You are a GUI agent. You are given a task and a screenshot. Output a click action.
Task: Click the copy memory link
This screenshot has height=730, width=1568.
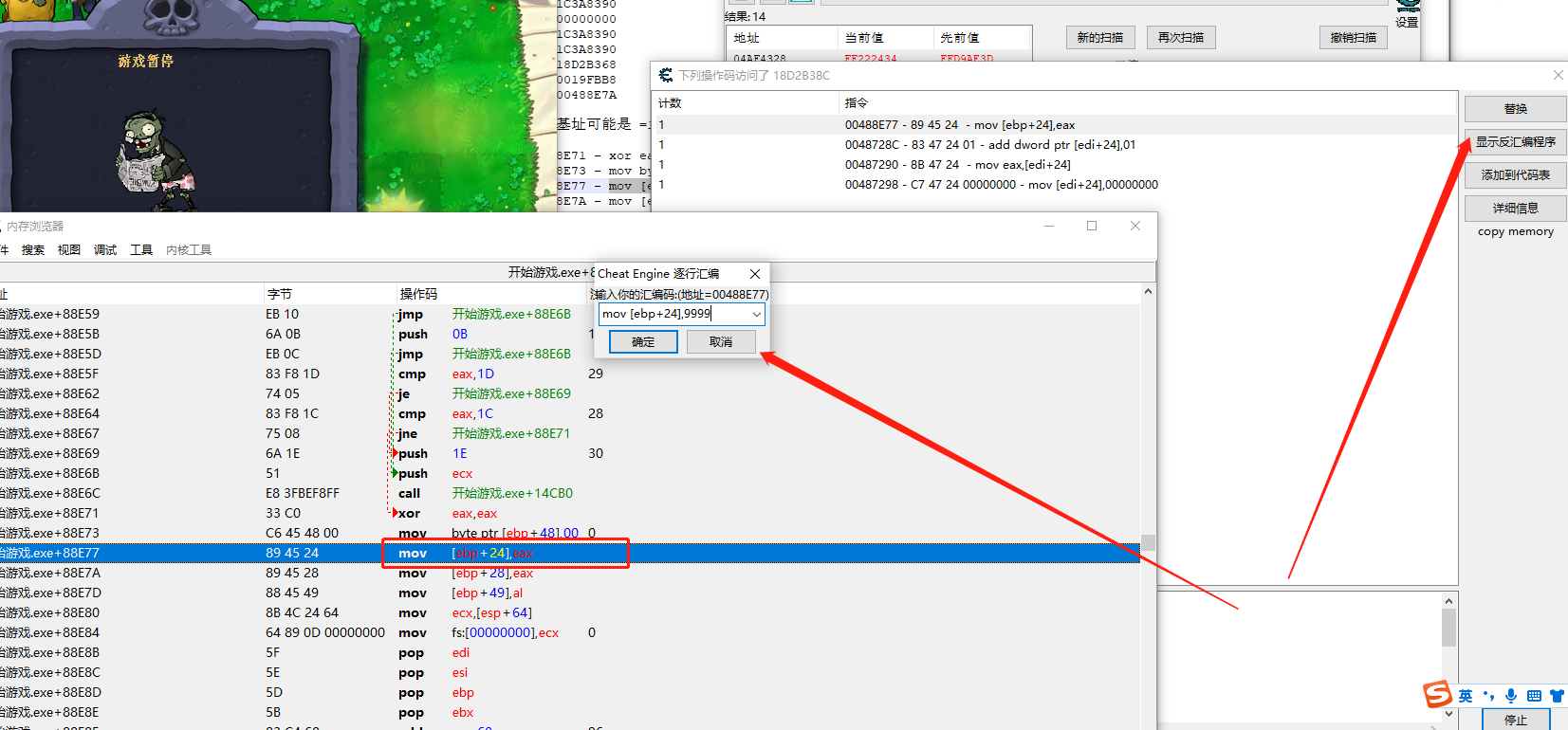pos(1516,231)
